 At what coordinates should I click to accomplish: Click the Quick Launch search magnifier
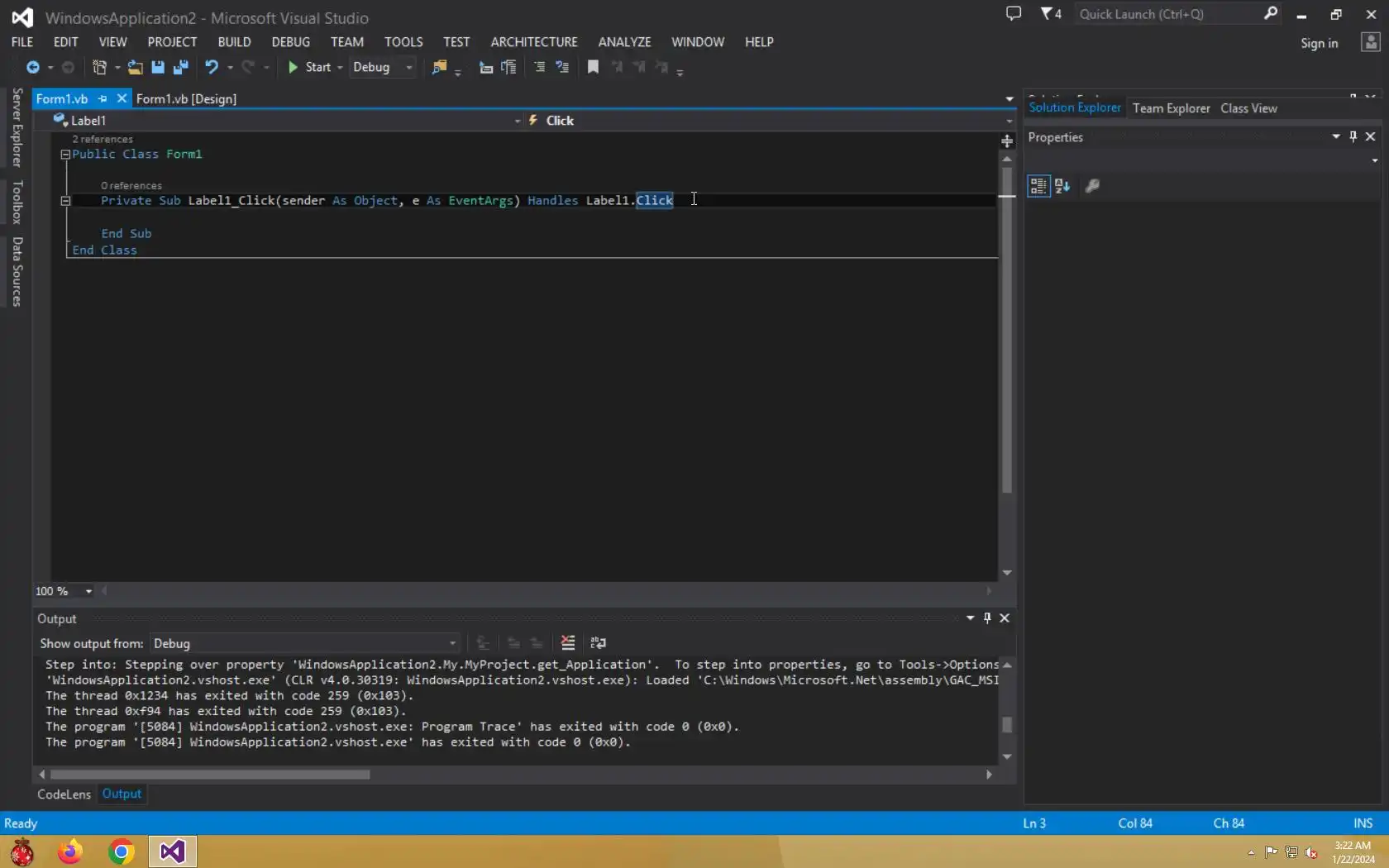[x=1271, y=13]
